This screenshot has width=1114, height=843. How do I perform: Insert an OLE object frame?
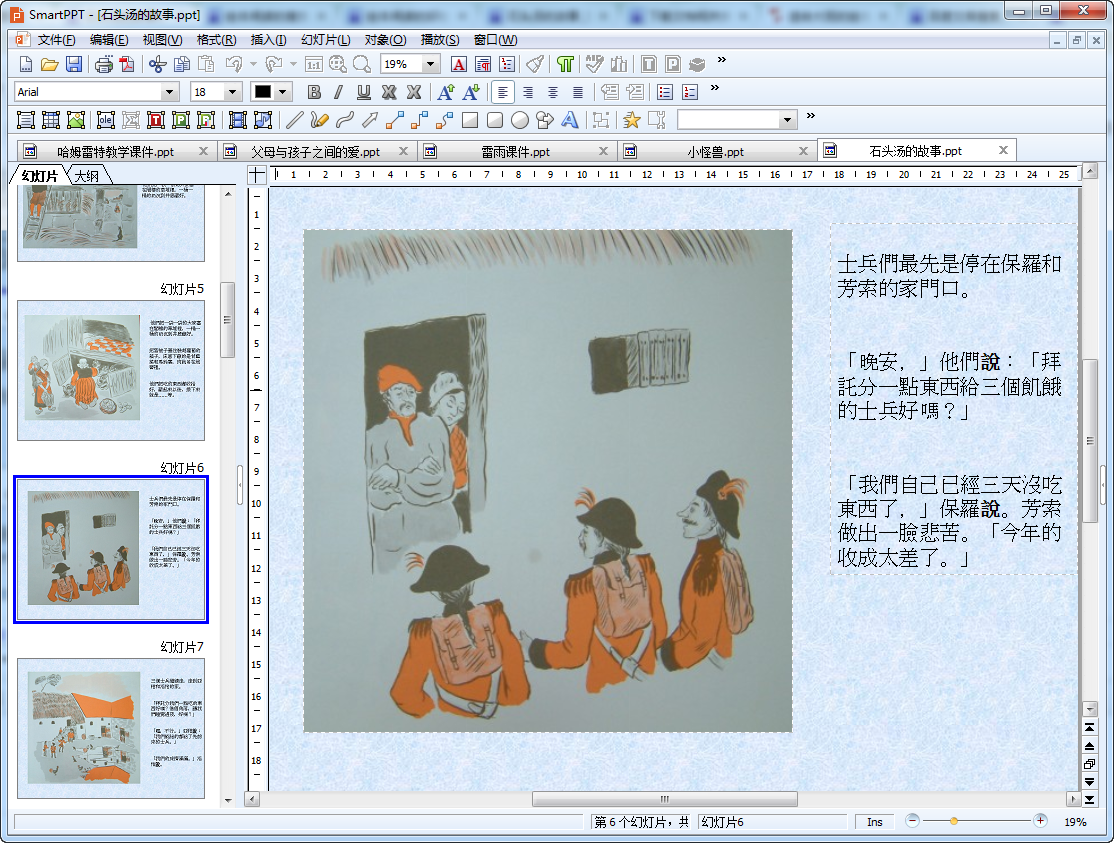coord(106,120)
